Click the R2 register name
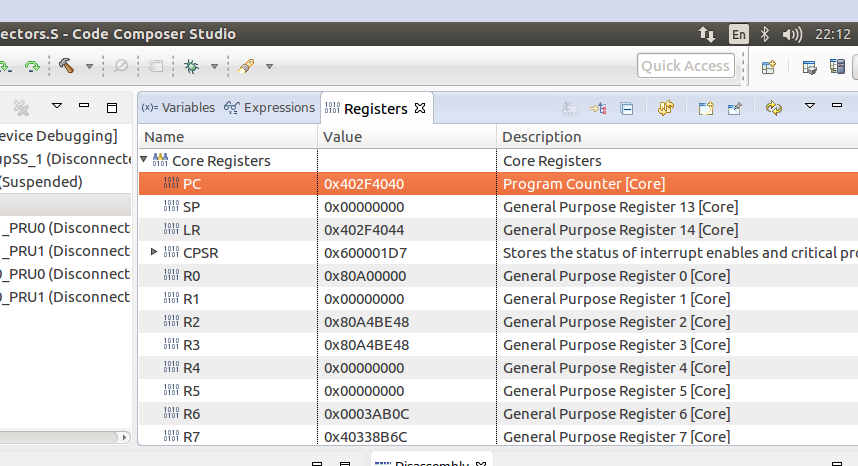The height and width of the screenshot is (466, 858). click(192, 322)
